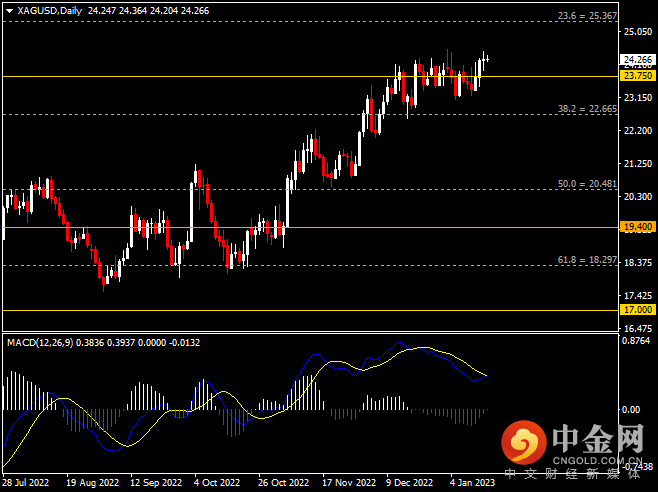
Task: Click the 0.8764 MACD scale value
Action: (636, 342)
